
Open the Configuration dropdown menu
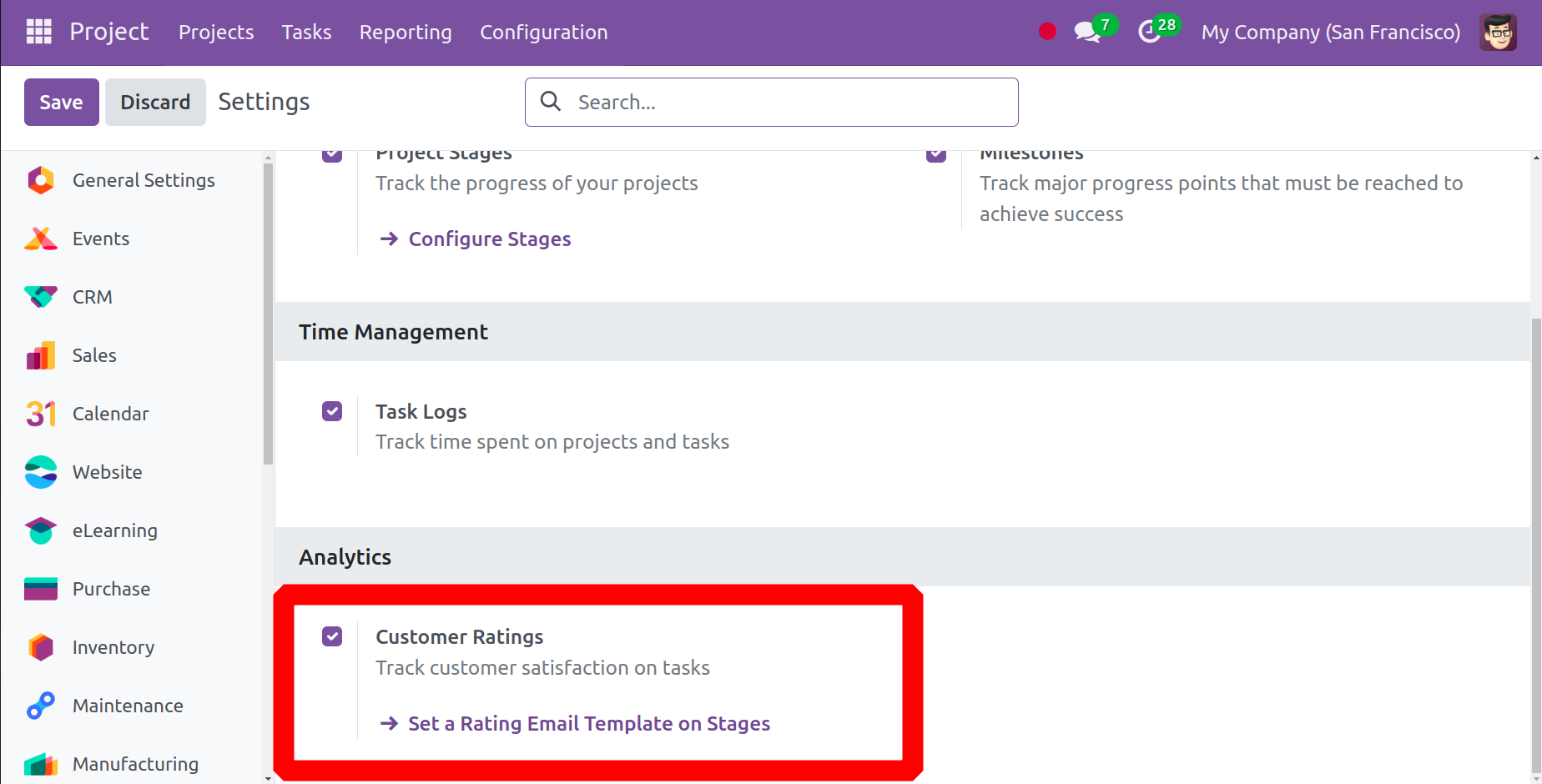tap(543, 32)
